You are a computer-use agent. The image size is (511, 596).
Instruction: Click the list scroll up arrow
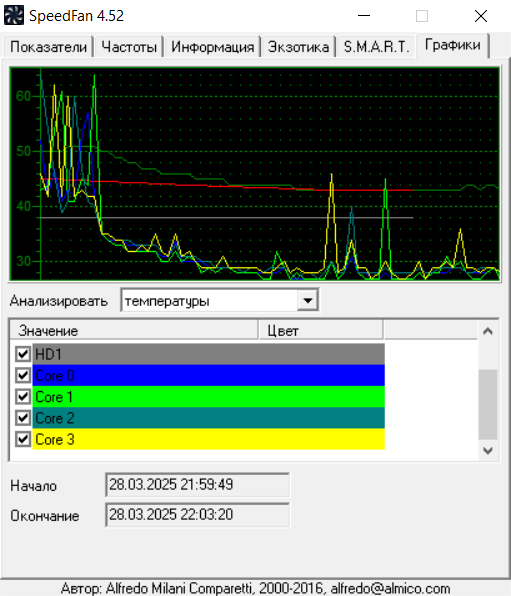(488, 331)
